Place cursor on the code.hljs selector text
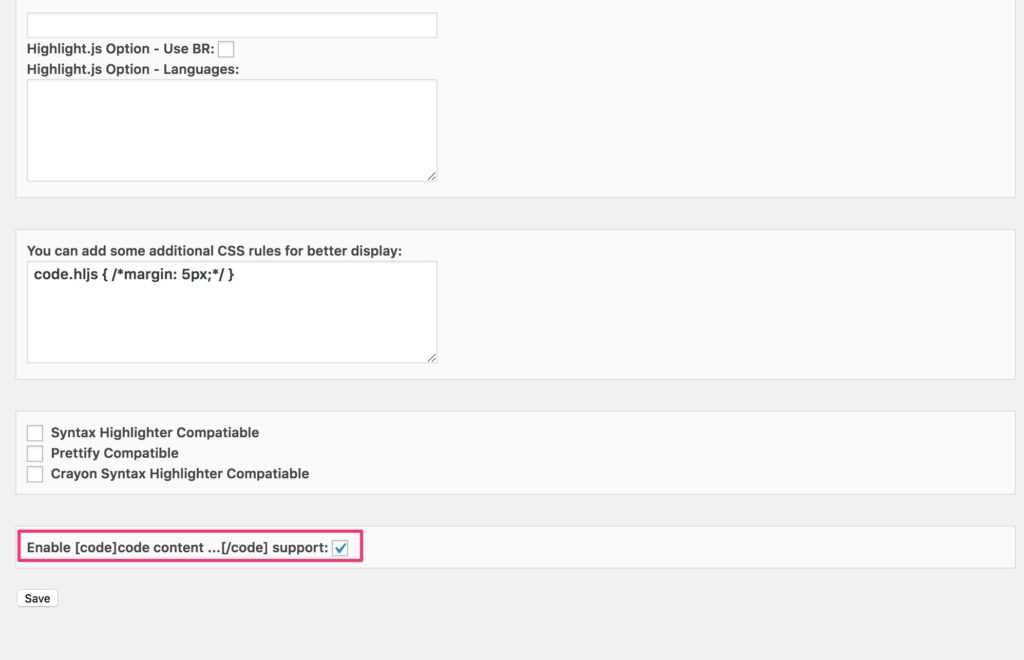Image resolution: width=1024 pixels, height=660 pixels. pyautogui.click(x=65, y=274)
